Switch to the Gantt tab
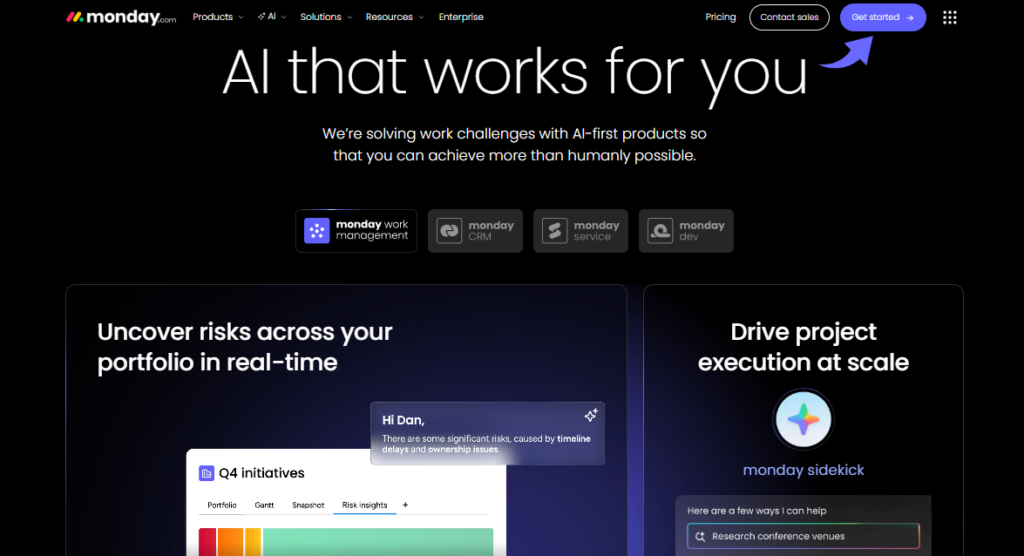Image resolution: width=1024 pixels, height=556 pixels. tap(264, 505)
